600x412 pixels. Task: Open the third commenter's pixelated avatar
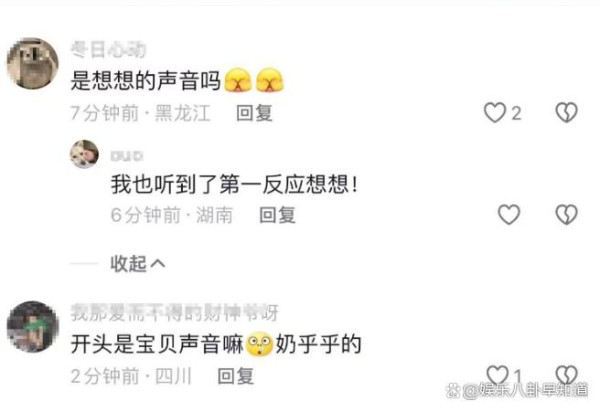coord(33,326)
